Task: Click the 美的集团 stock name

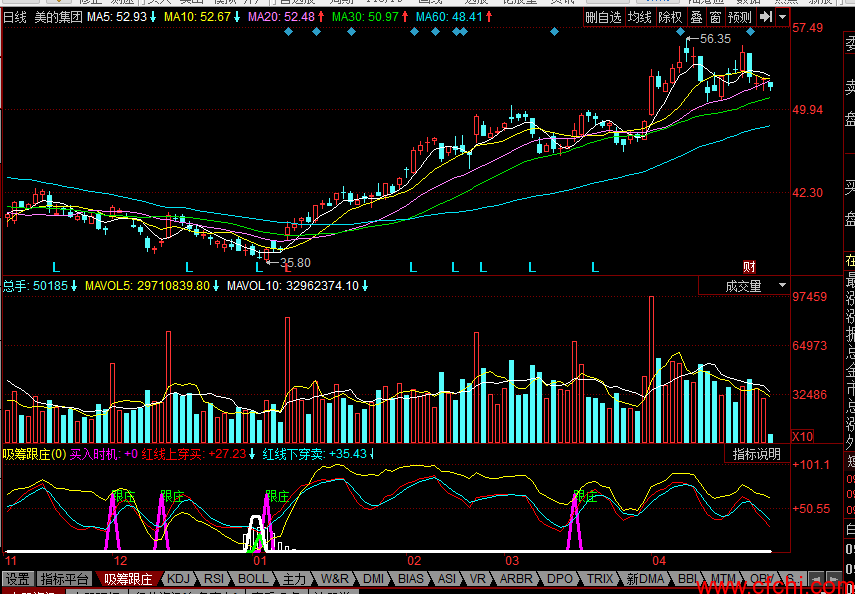Action: click(x=58, y=17)
